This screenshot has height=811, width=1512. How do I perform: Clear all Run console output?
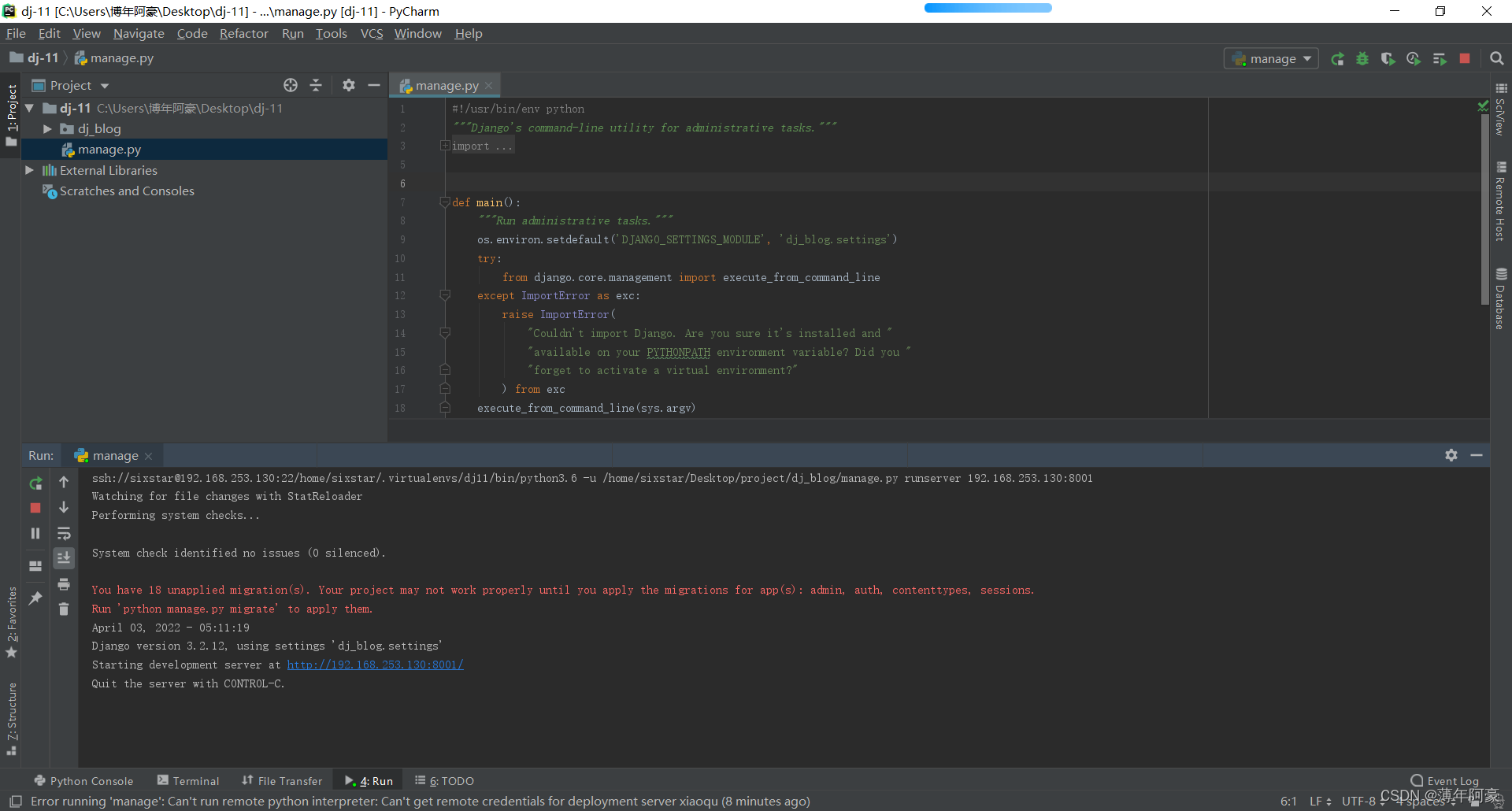pyautogui.click(x=64, y=609)
